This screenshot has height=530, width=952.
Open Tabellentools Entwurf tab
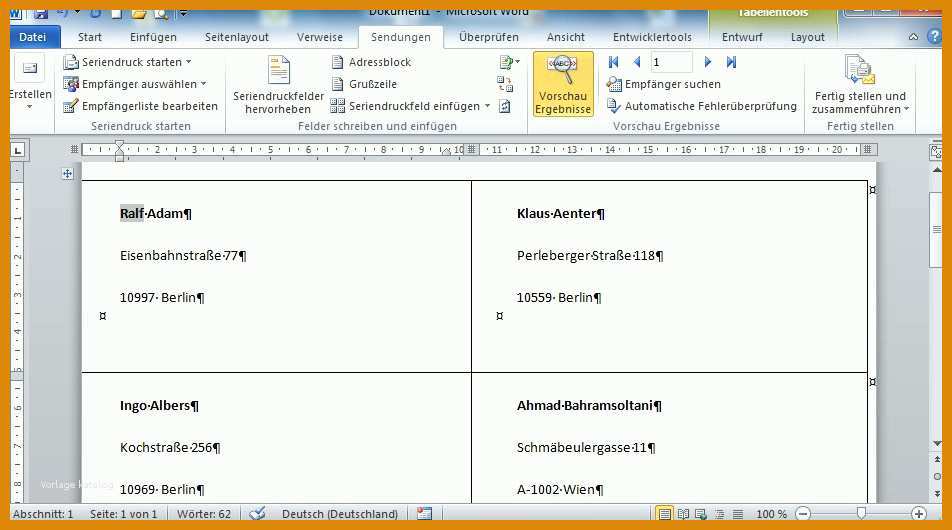coord(742,37)
